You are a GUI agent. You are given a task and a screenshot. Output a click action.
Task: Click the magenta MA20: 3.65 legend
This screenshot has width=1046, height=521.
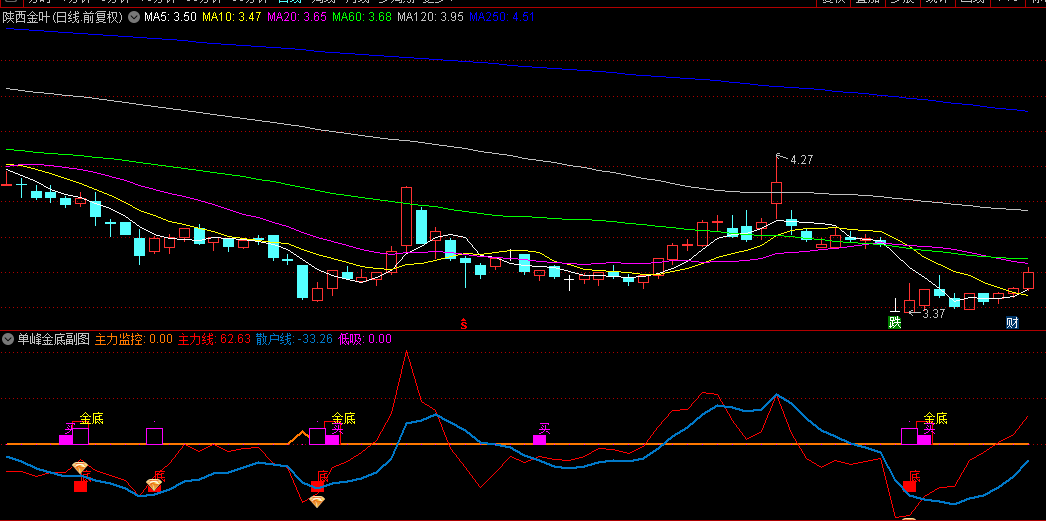(296, 17)
